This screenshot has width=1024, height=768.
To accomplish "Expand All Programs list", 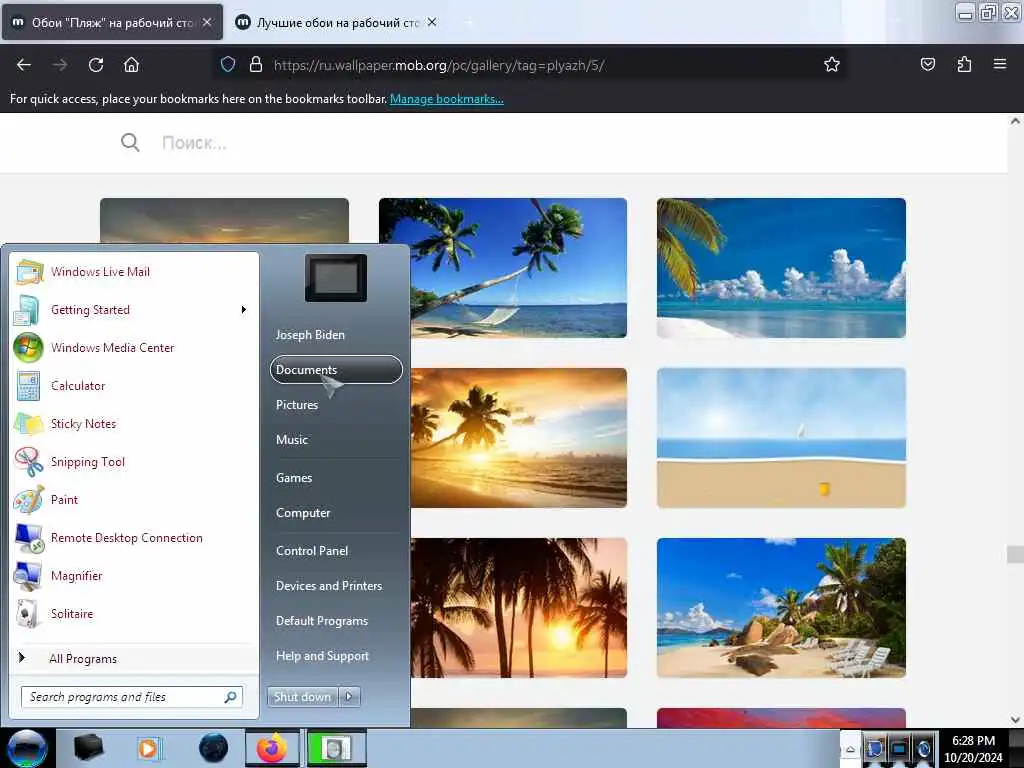I will point(134,658).
